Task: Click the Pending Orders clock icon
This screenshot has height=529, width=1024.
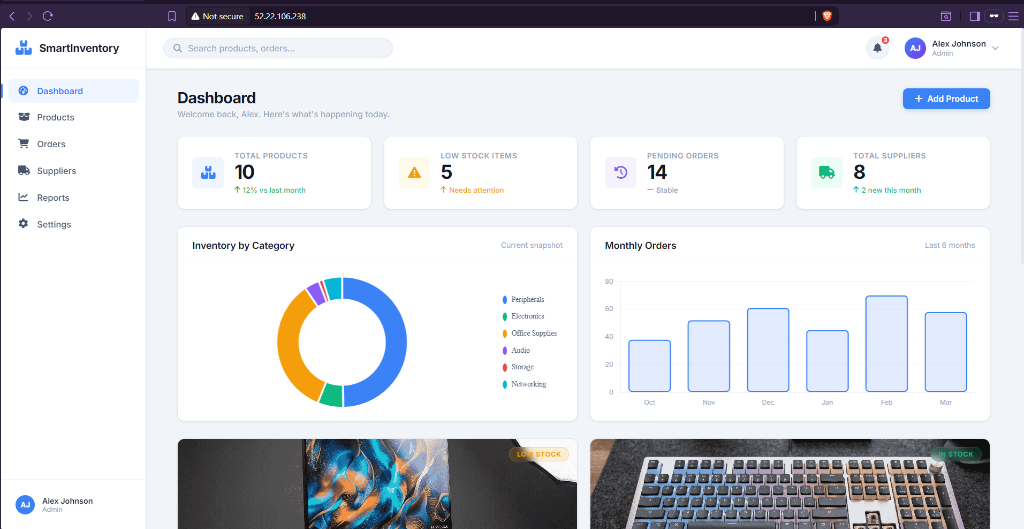Action: pos(620,172)
